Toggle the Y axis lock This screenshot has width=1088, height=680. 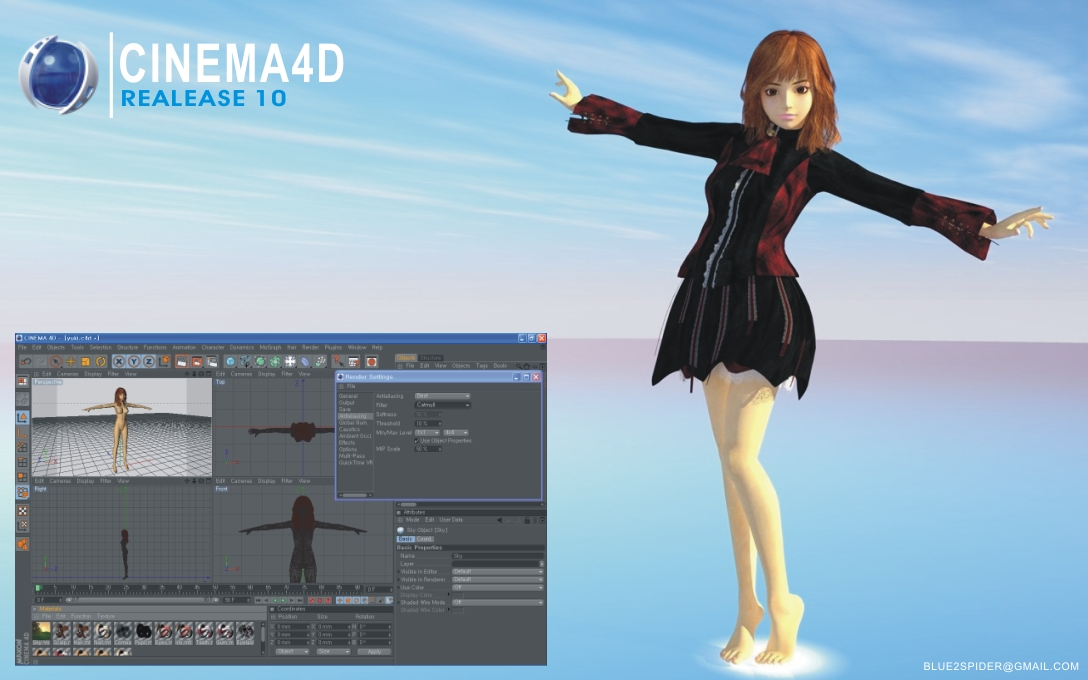click(x=134, y=362)
